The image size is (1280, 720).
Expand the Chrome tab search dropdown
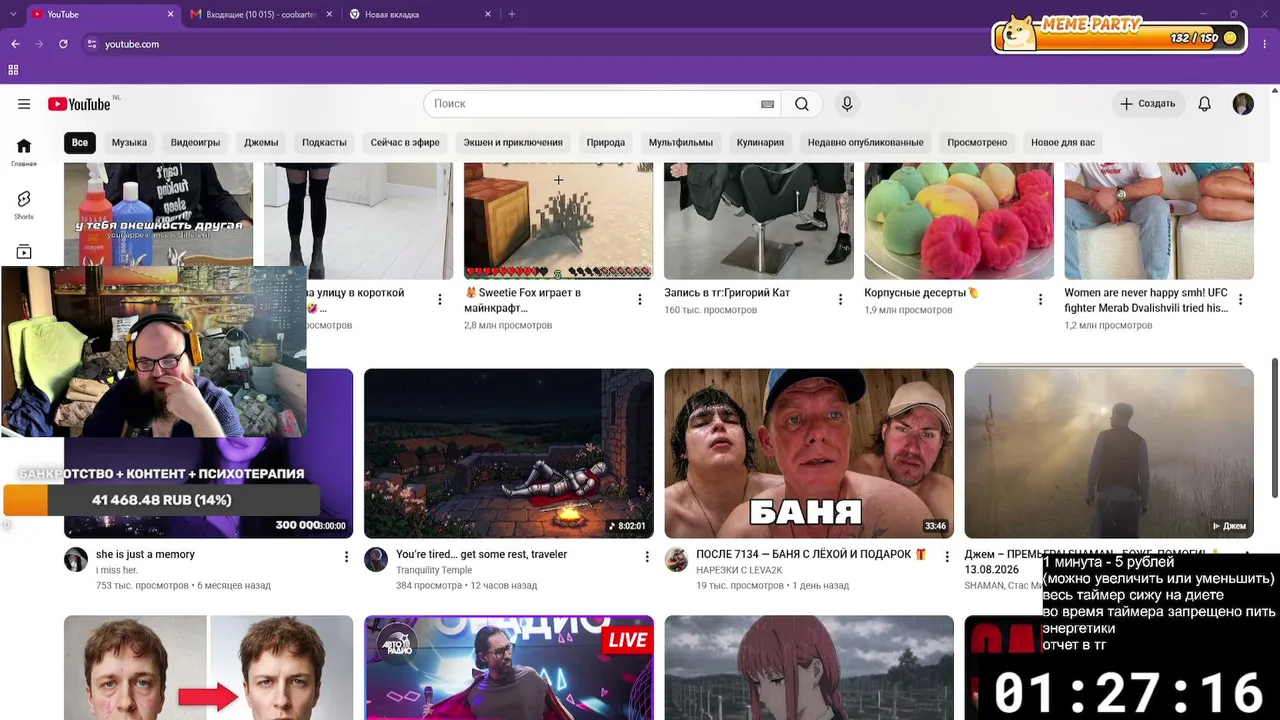(x=13, y=14)
